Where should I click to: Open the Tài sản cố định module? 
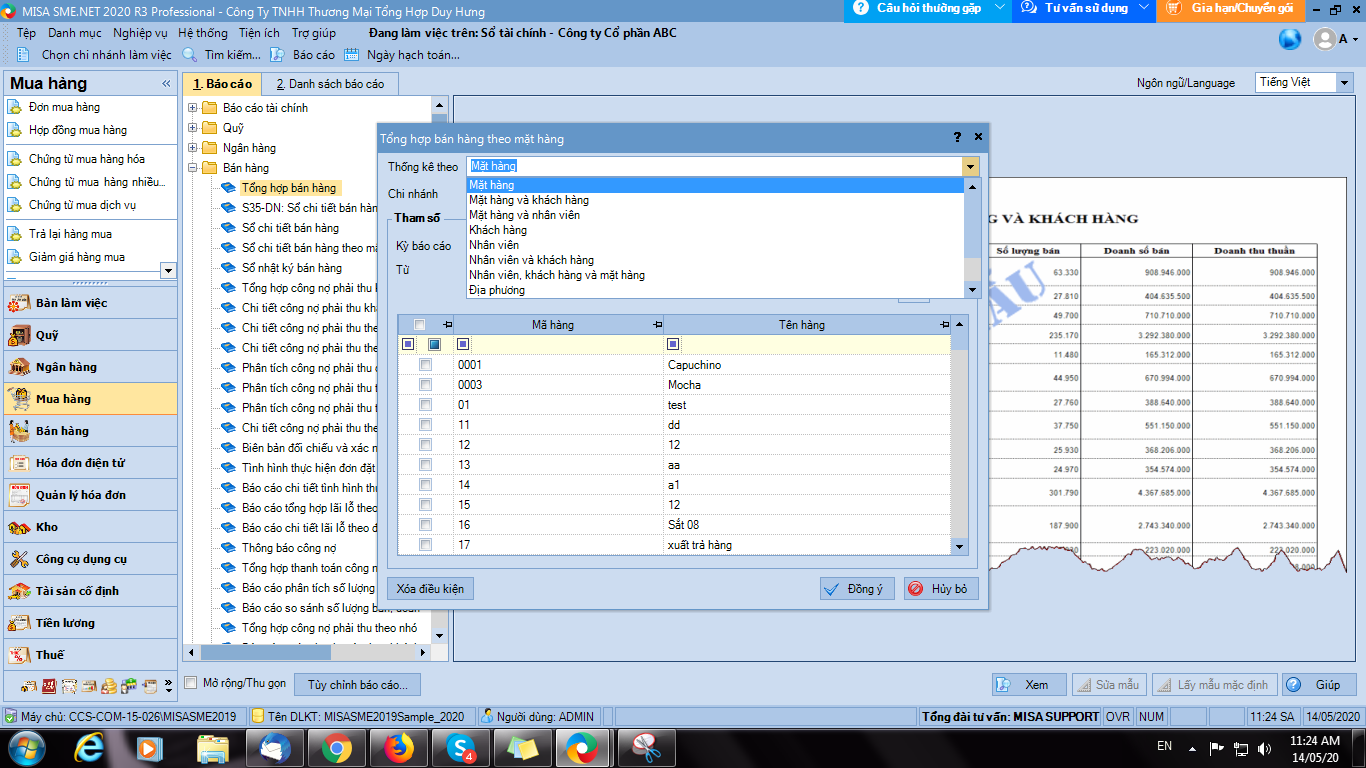(90, 591)
